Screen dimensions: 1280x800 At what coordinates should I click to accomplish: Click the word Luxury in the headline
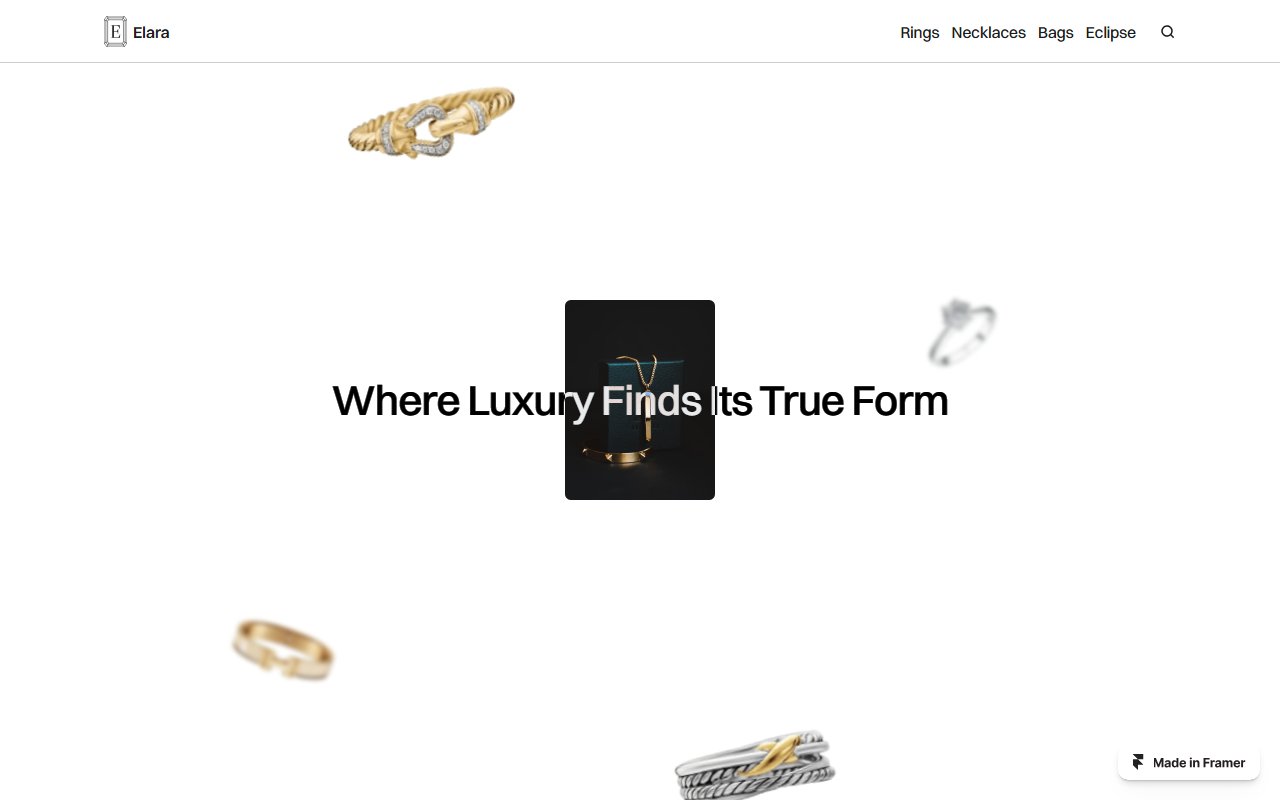[531, 403]
